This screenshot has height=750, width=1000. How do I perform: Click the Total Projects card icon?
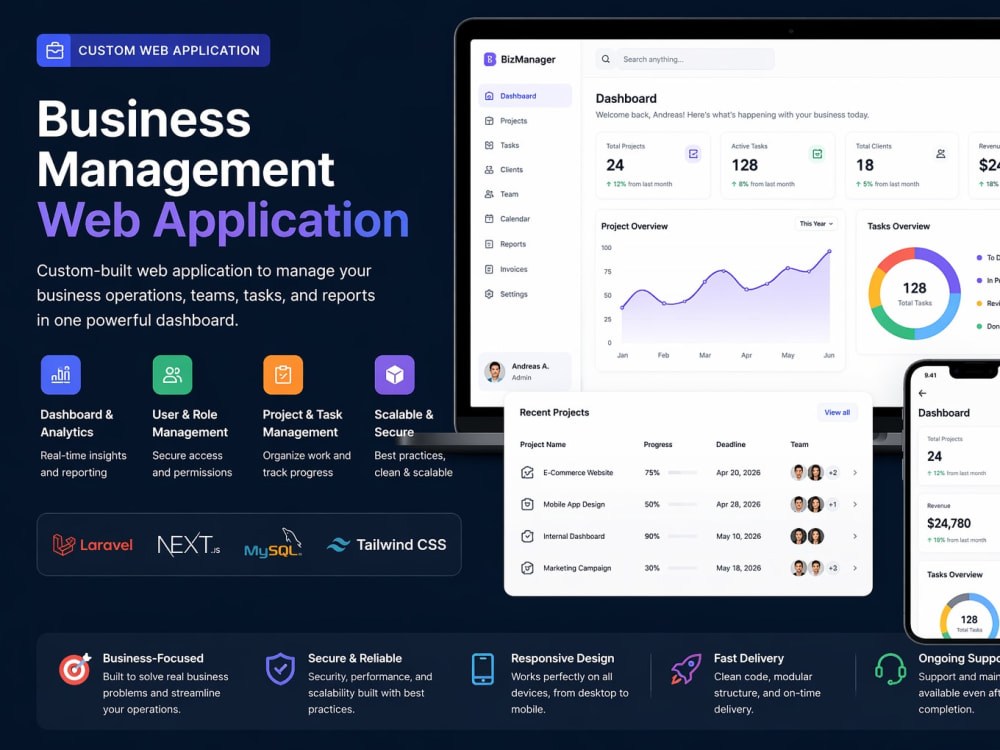[x=693, y=154]
